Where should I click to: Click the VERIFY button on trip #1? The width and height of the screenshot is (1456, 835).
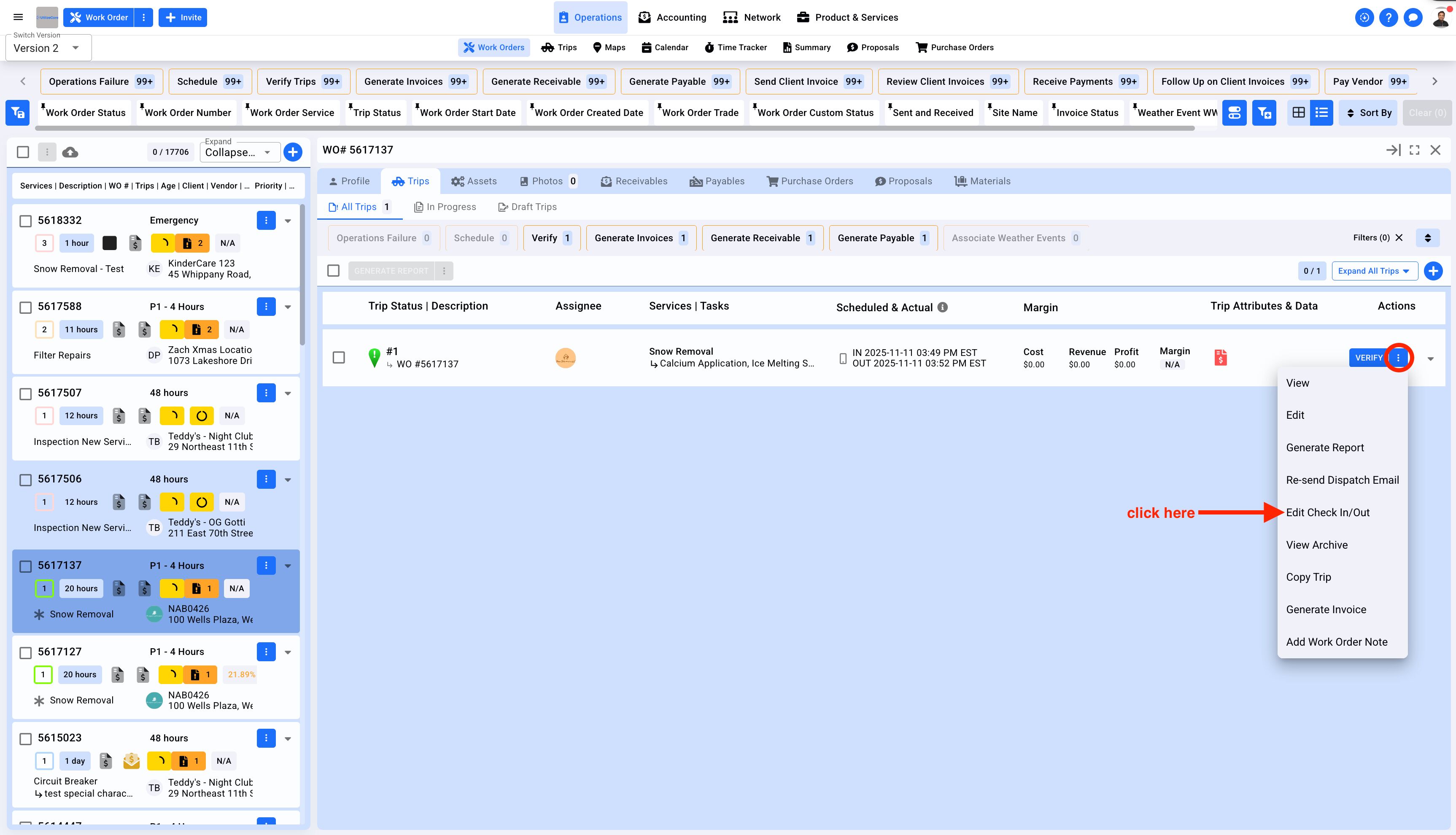[1368, 357]
